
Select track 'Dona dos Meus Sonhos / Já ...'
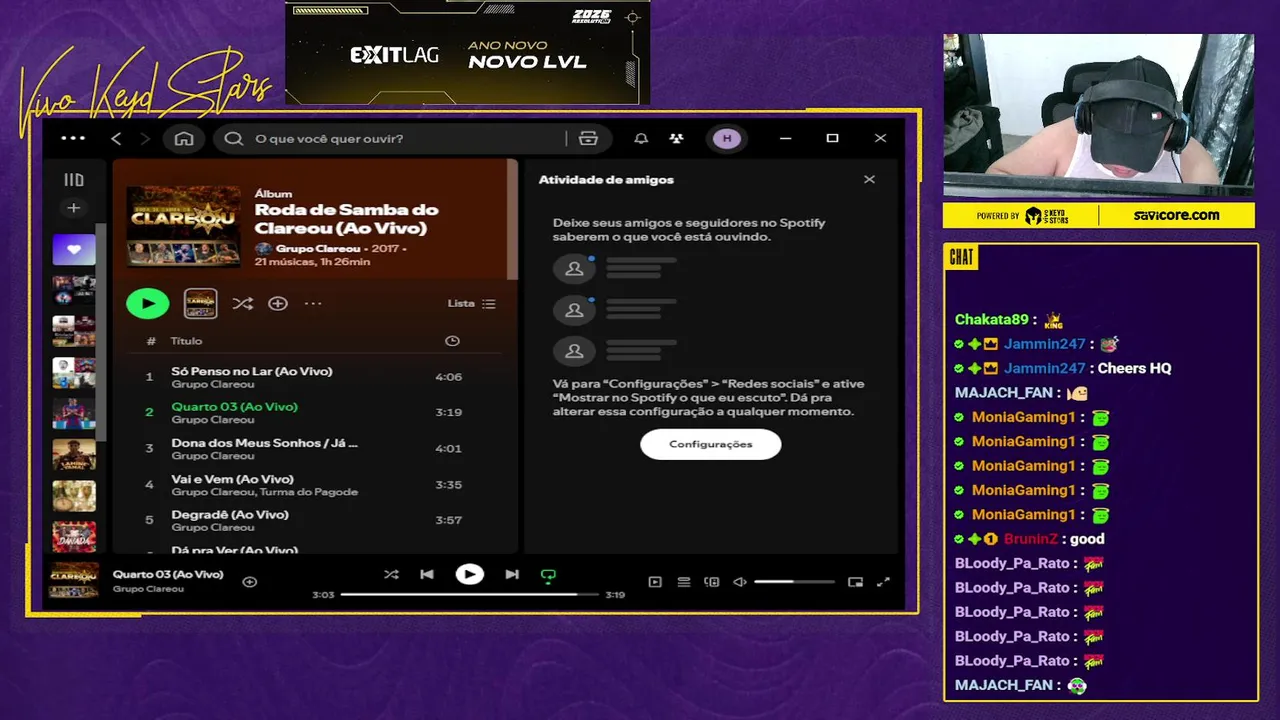(x=315, y=448)
